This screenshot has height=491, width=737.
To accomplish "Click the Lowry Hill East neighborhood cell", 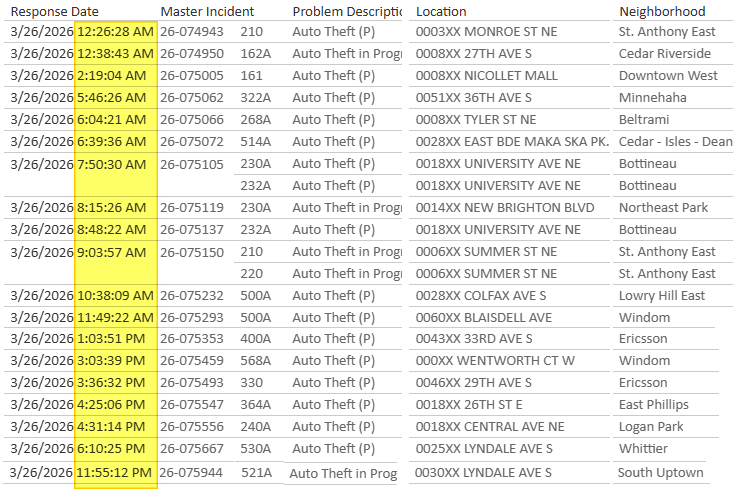I will 662,296.
